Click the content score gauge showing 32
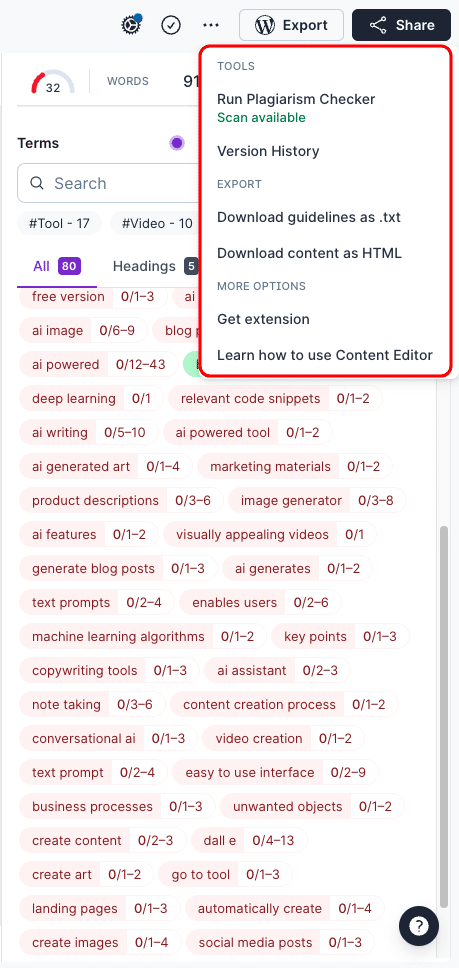Screen dimensions: 459x968 pos(53,82)
